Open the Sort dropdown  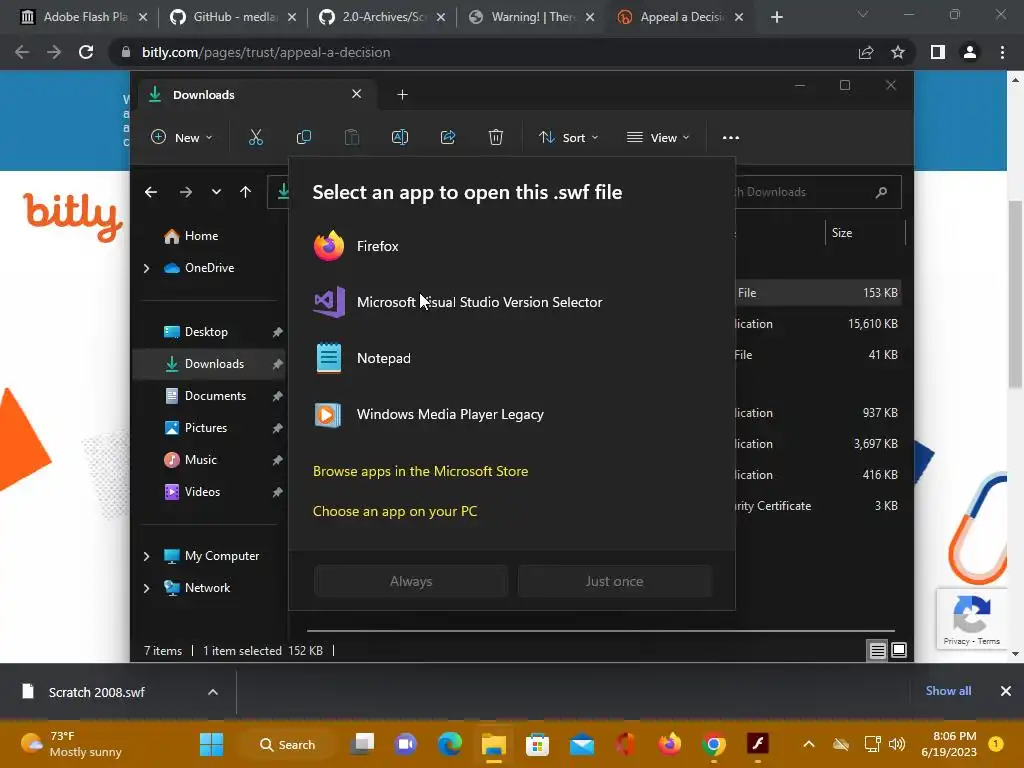pos(568,137)
